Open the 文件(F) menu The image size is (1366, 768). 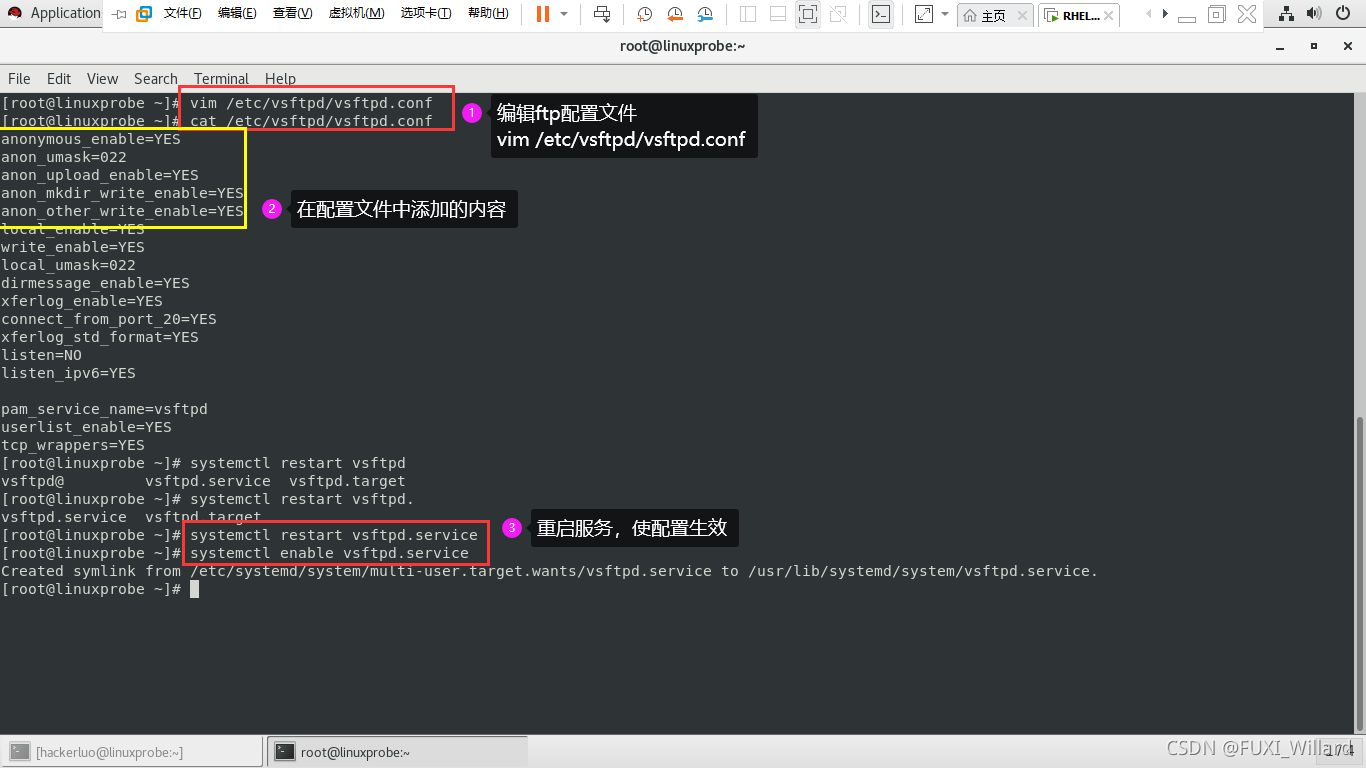[x=182, y=14]
